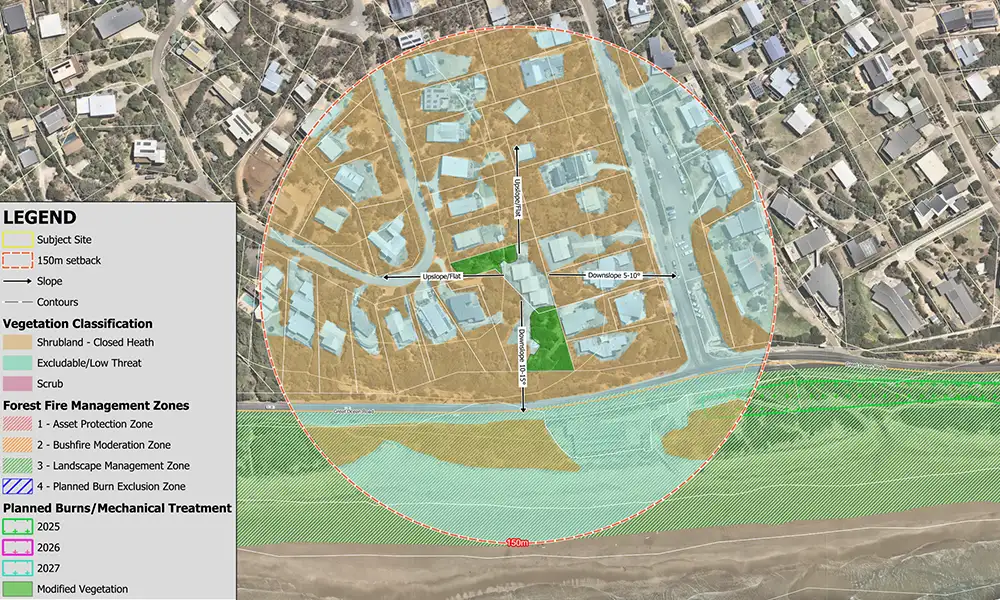Click the LEGEND heading

(40, 217)
